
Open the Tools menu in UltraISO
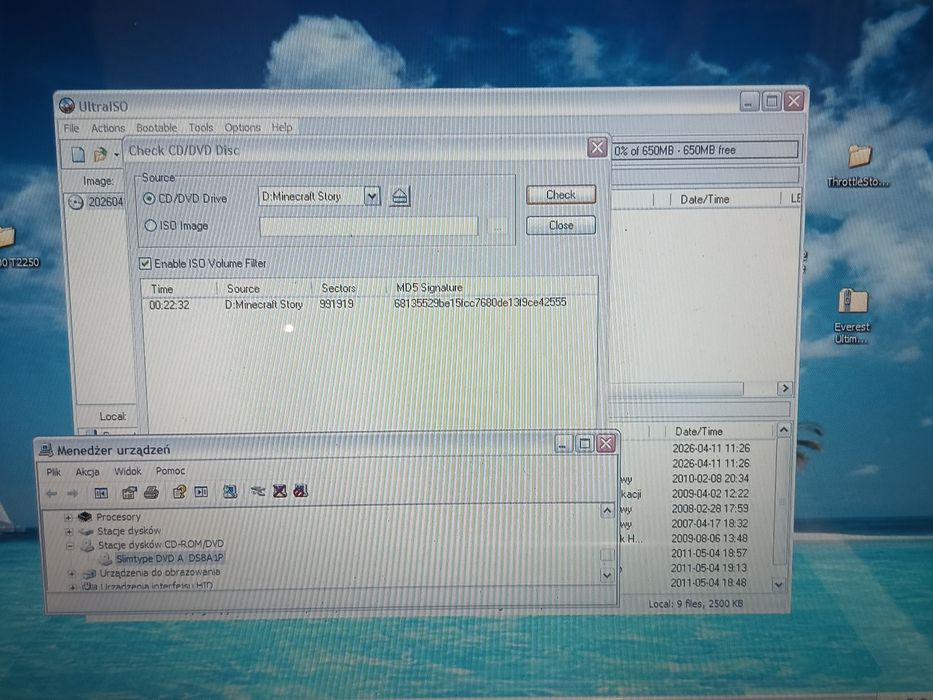(x=201, y=127)
